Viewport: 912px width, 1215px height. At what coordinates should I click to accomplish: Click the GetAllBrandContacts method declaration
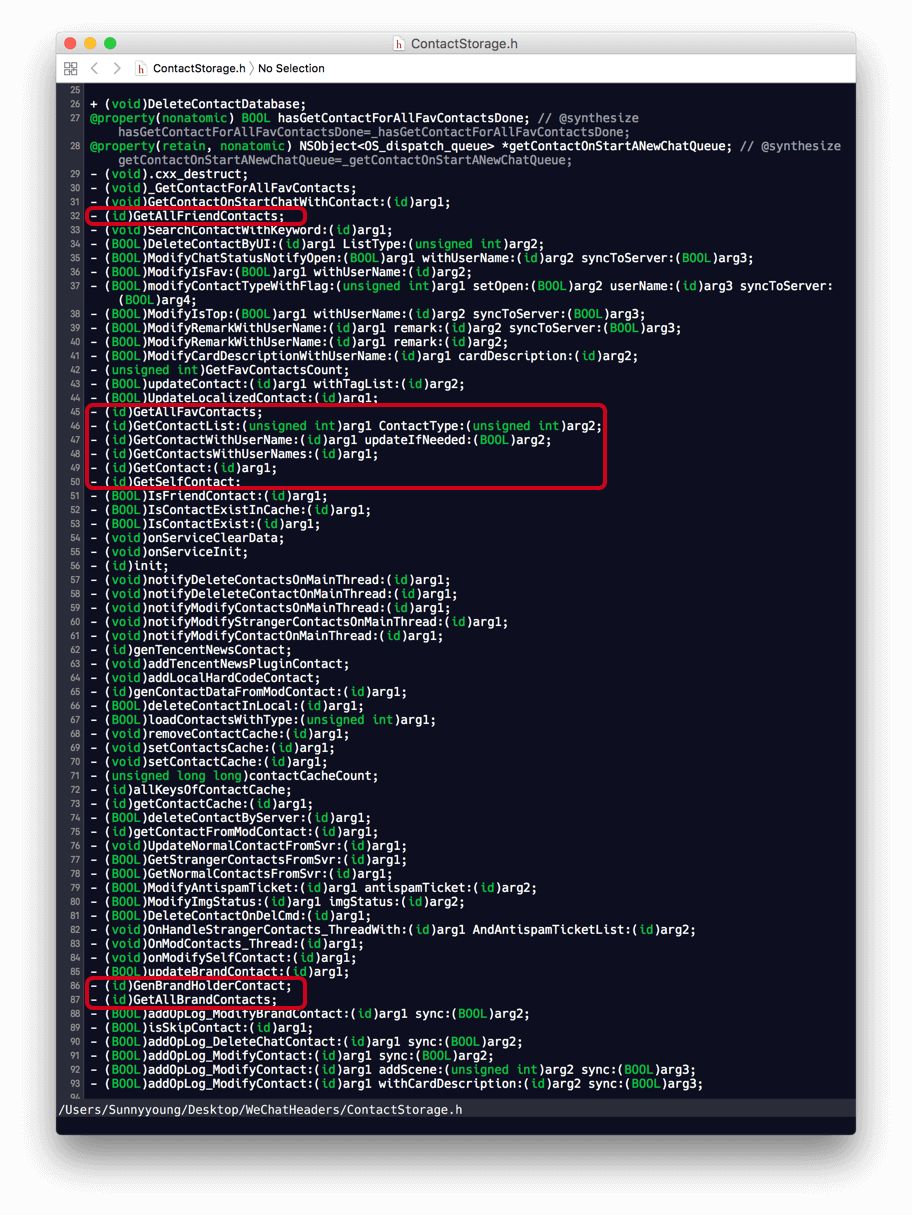[204, 1000]
